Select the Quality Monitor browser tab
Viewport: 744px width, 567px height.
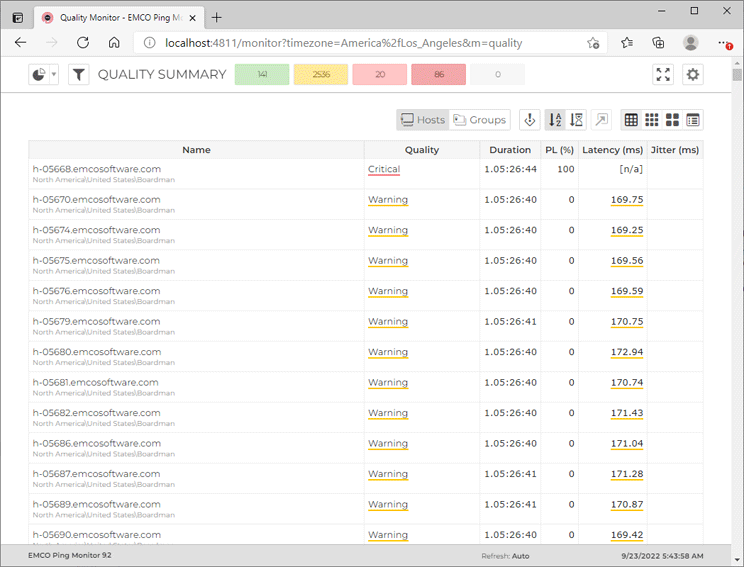(x=115, y=17)
